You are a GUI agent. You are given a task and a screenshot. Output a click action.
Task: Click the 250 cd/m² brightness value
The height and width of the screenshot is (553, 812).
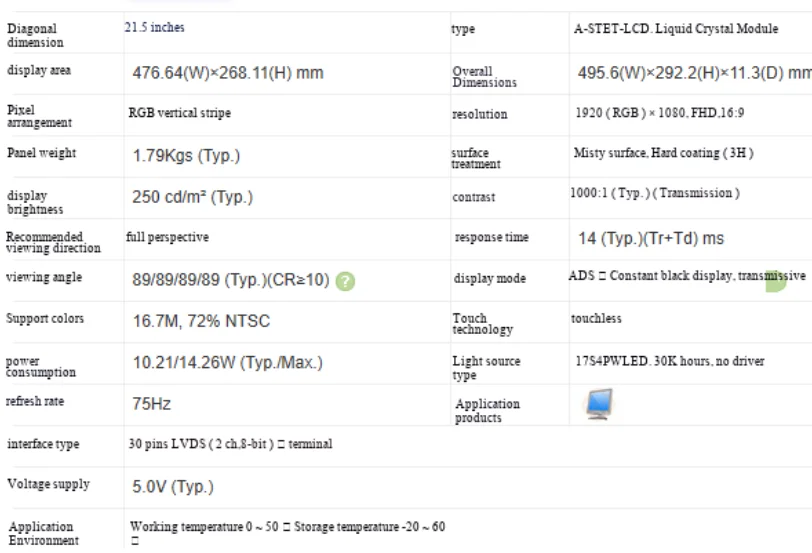pos(192,197)
